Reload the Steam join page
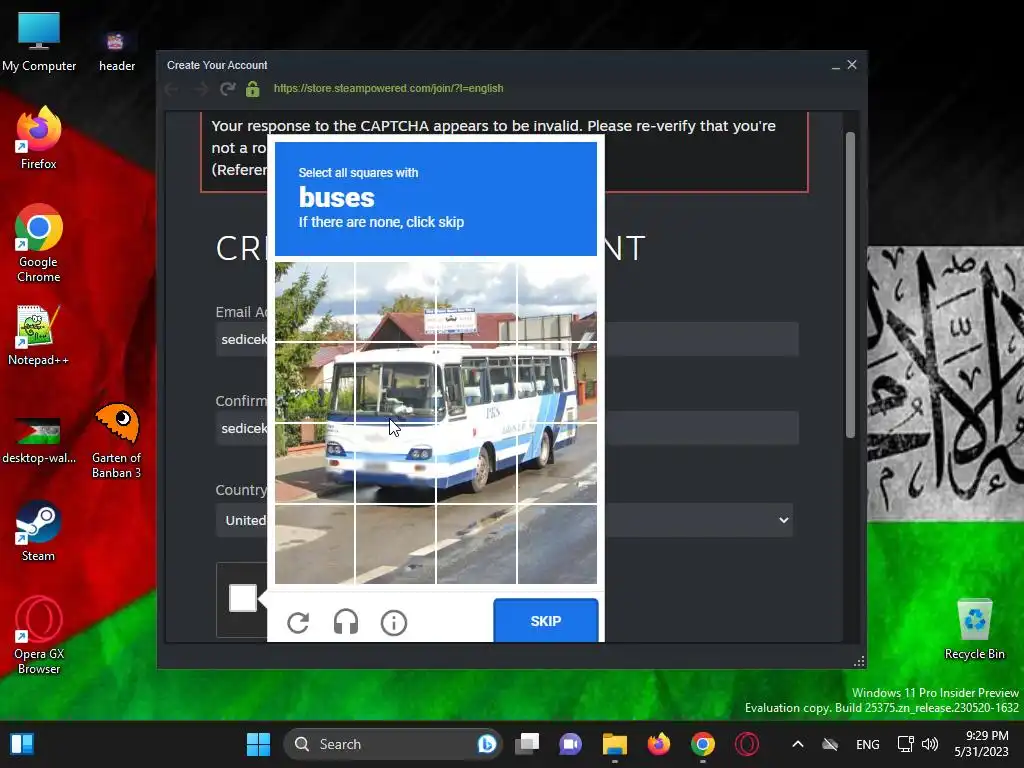Image resolution: width=1024 pixels, height=768 pixels. [227, 89]
